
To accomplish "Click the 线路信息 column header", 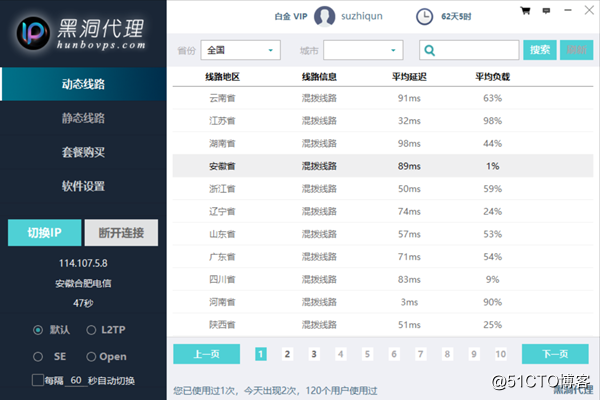I will [319, 77].
